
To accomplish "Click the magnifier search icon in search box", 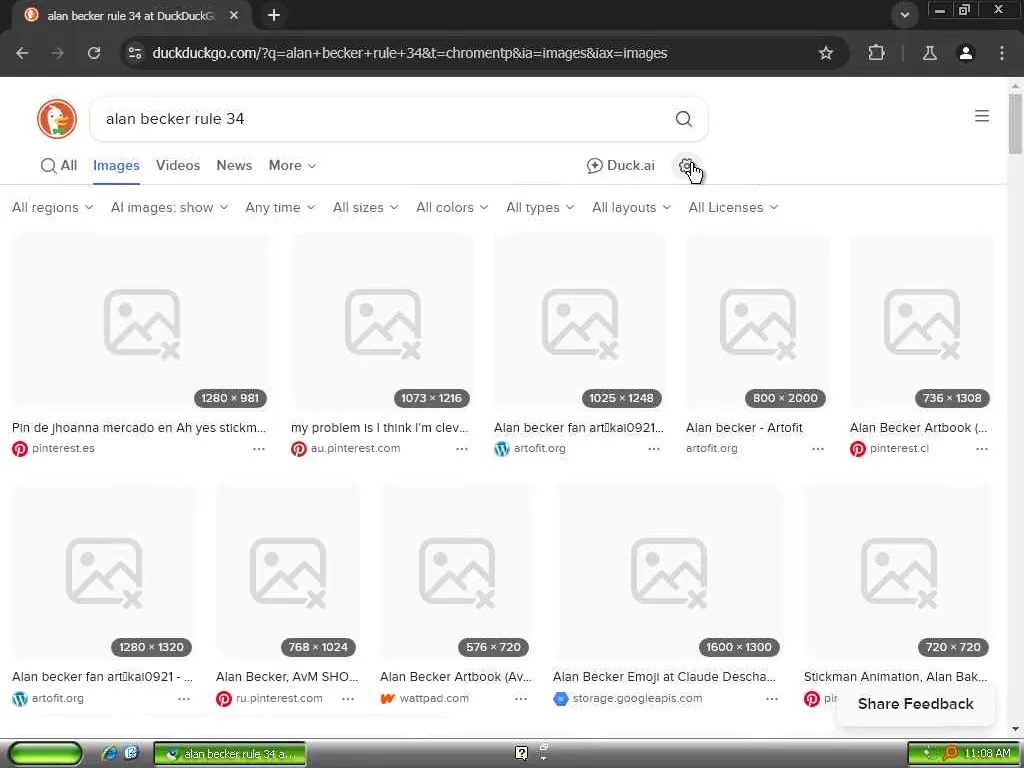I will 683,119.
